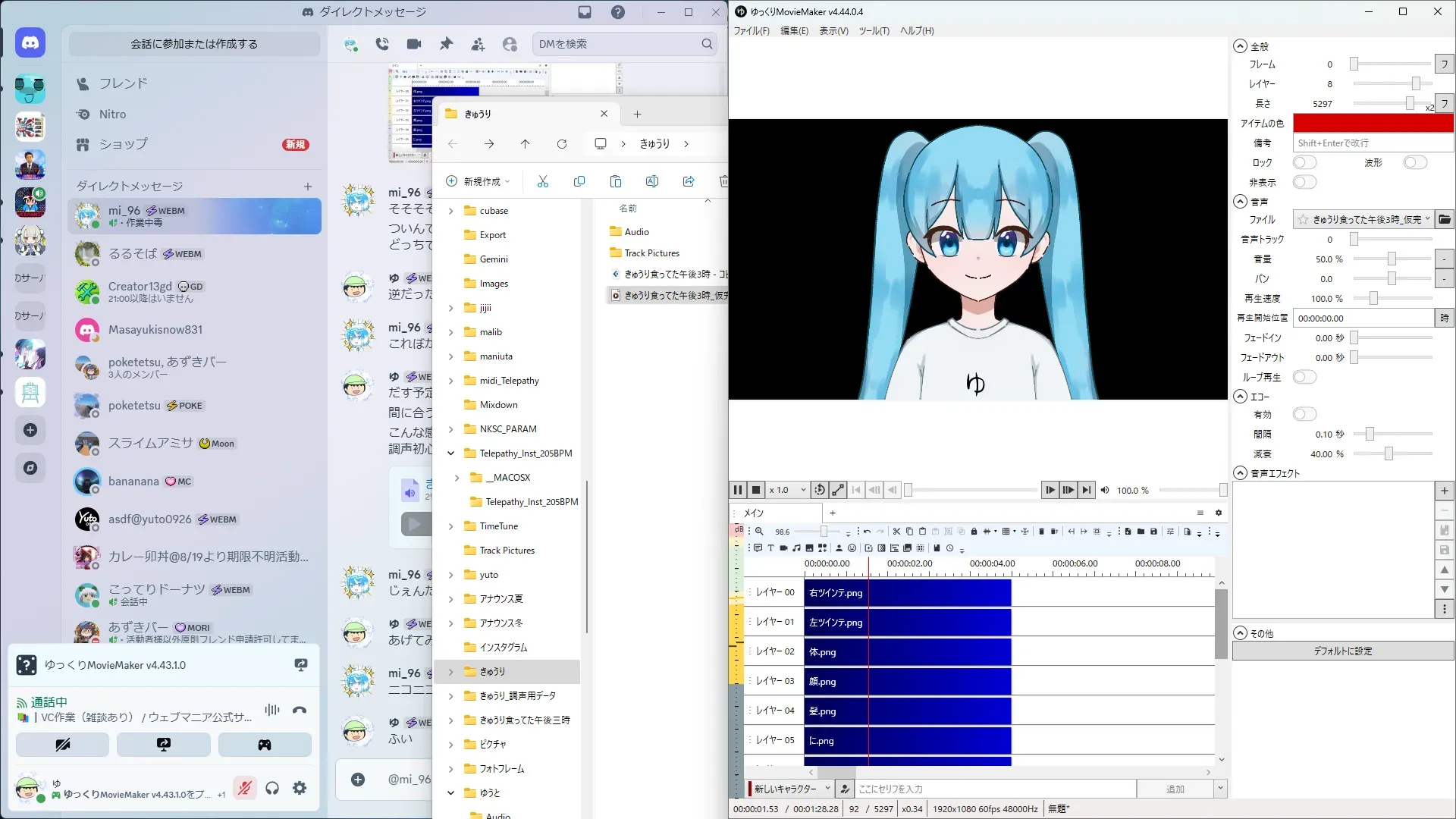The image size is (1456, 819).
Task: Toggle the ロック lock switch
Action: pyautogui.click(x=1304, y=162)
